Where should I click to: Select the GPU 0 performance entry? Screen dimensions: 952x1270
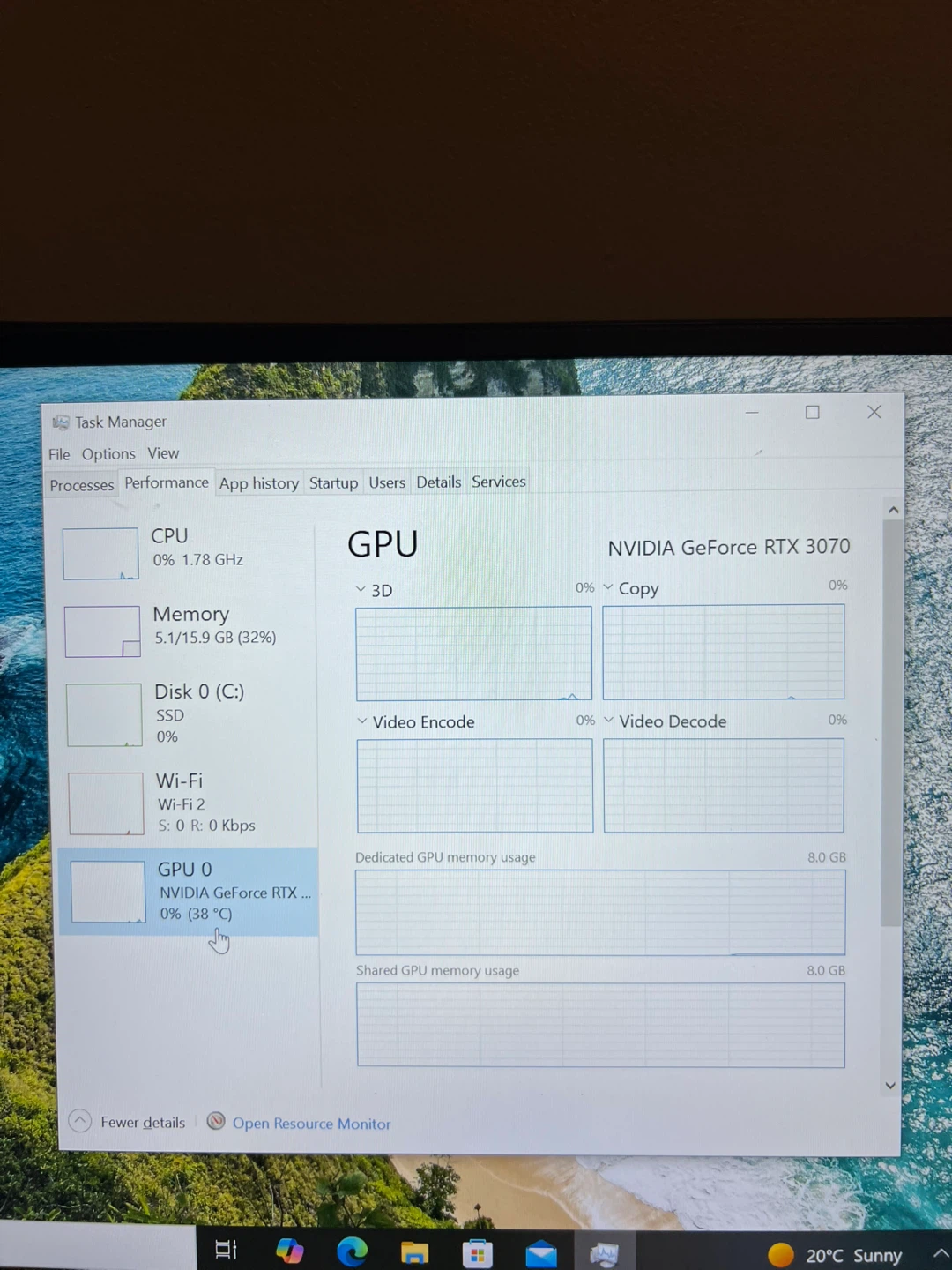[x=189, y=892]
